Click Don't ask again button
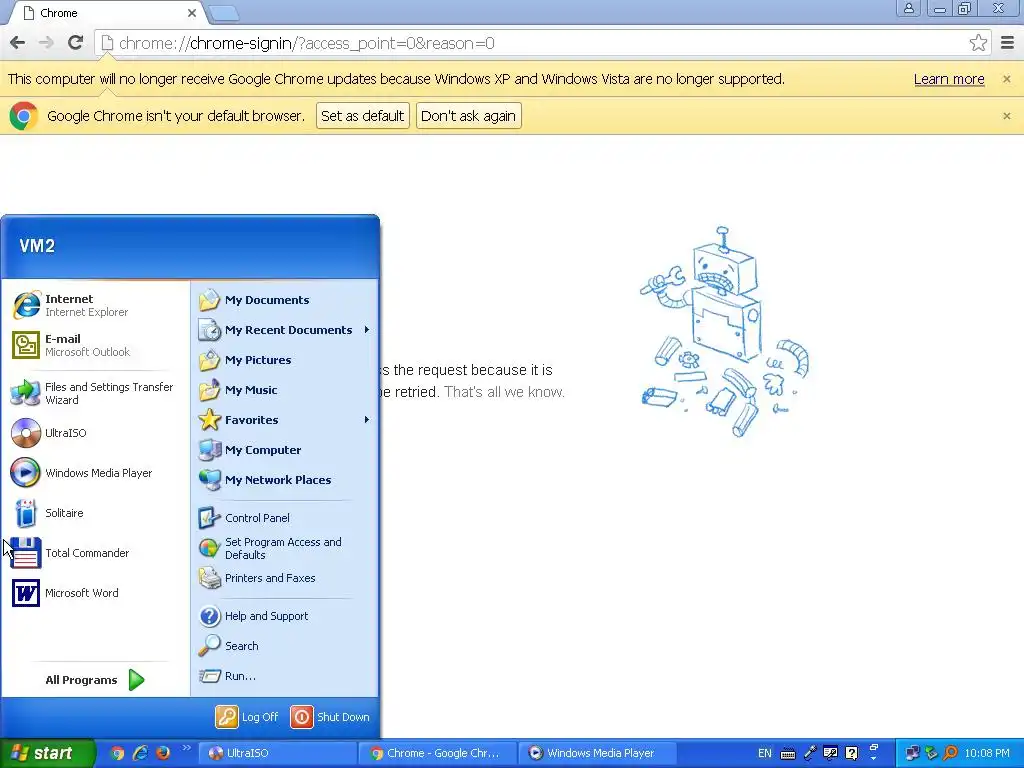 (x=468, y=116)
